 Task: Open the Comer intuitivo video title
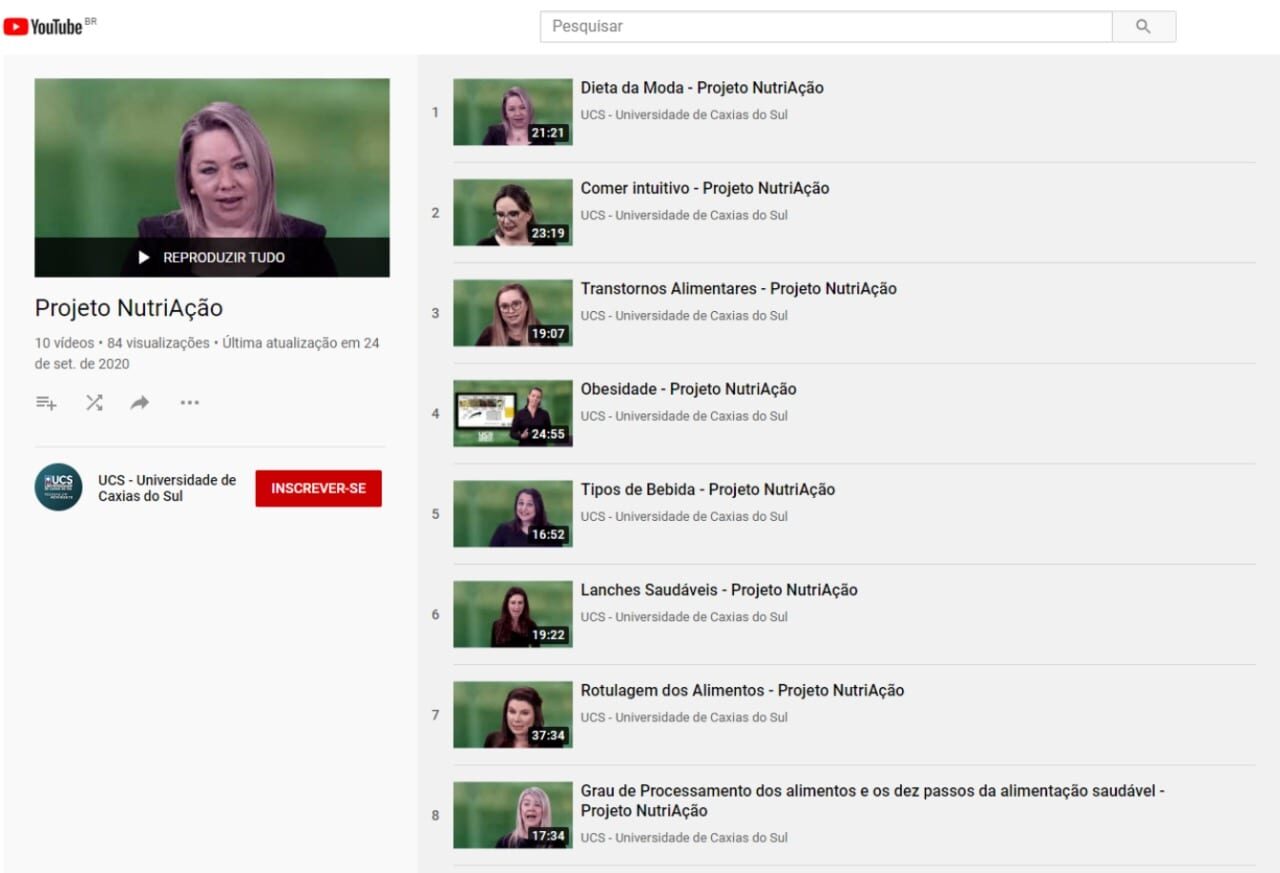click(705, 188)
